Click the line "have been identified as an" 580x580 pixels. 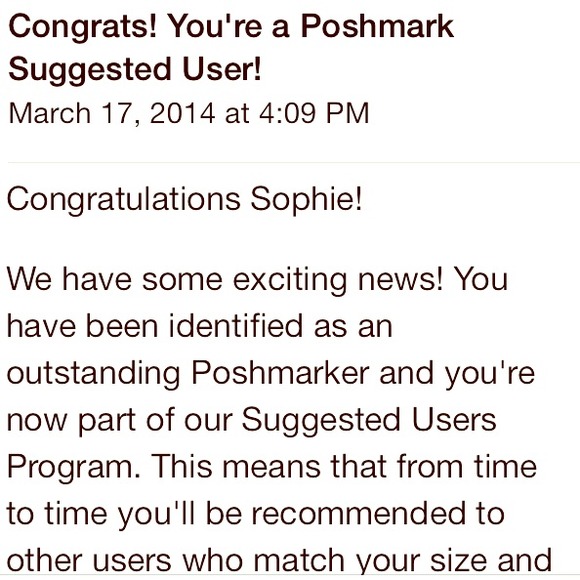pos(199,327)
